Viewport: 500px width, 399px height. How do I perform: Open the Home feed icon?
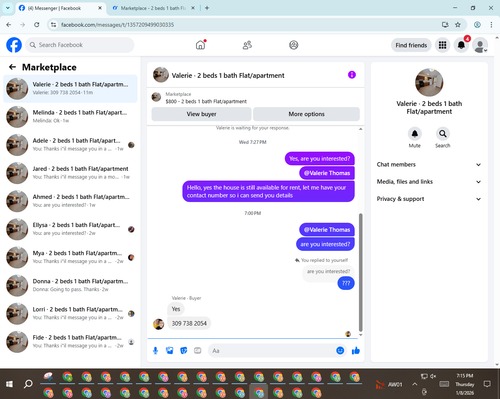pyautogui.click(x=200, y=45)
